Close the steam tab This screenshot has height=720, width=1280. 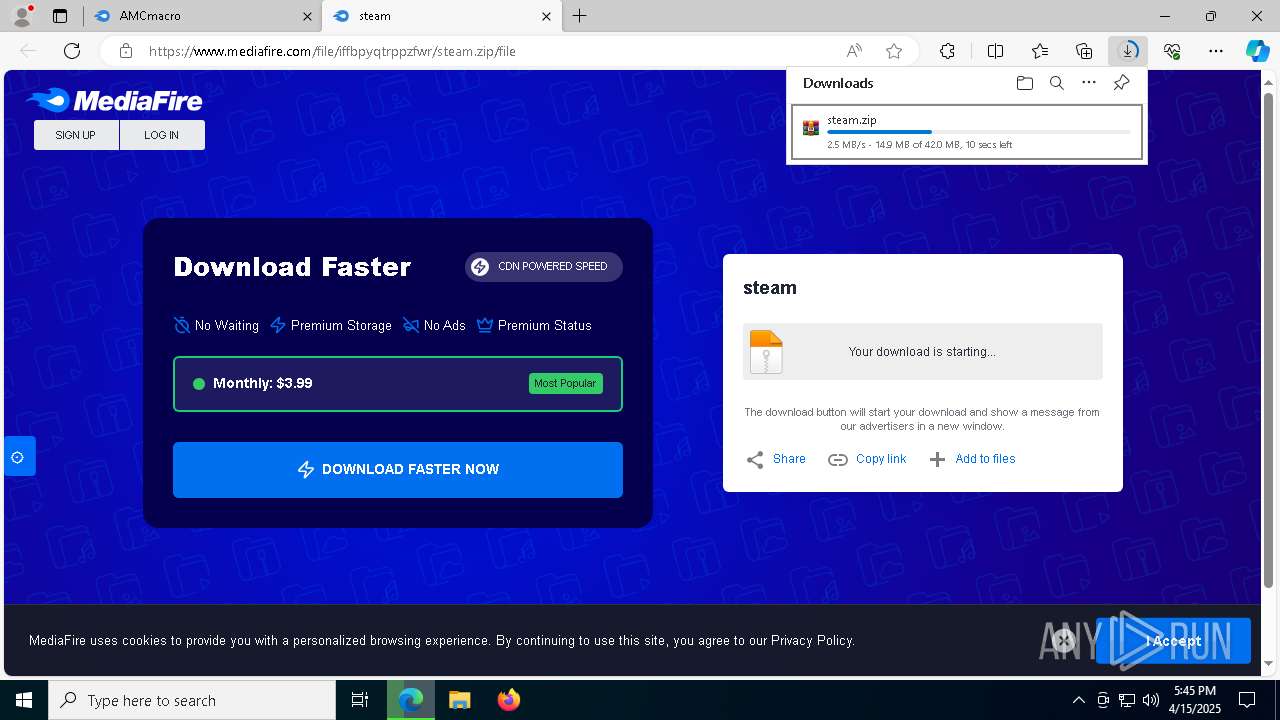click(546, 16)
